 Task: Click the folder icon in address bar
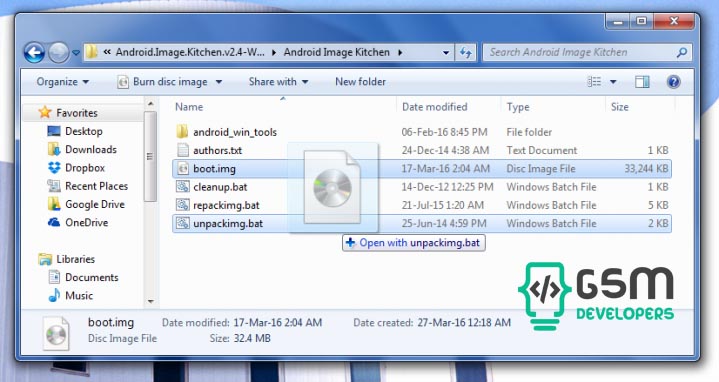(92, 52)
